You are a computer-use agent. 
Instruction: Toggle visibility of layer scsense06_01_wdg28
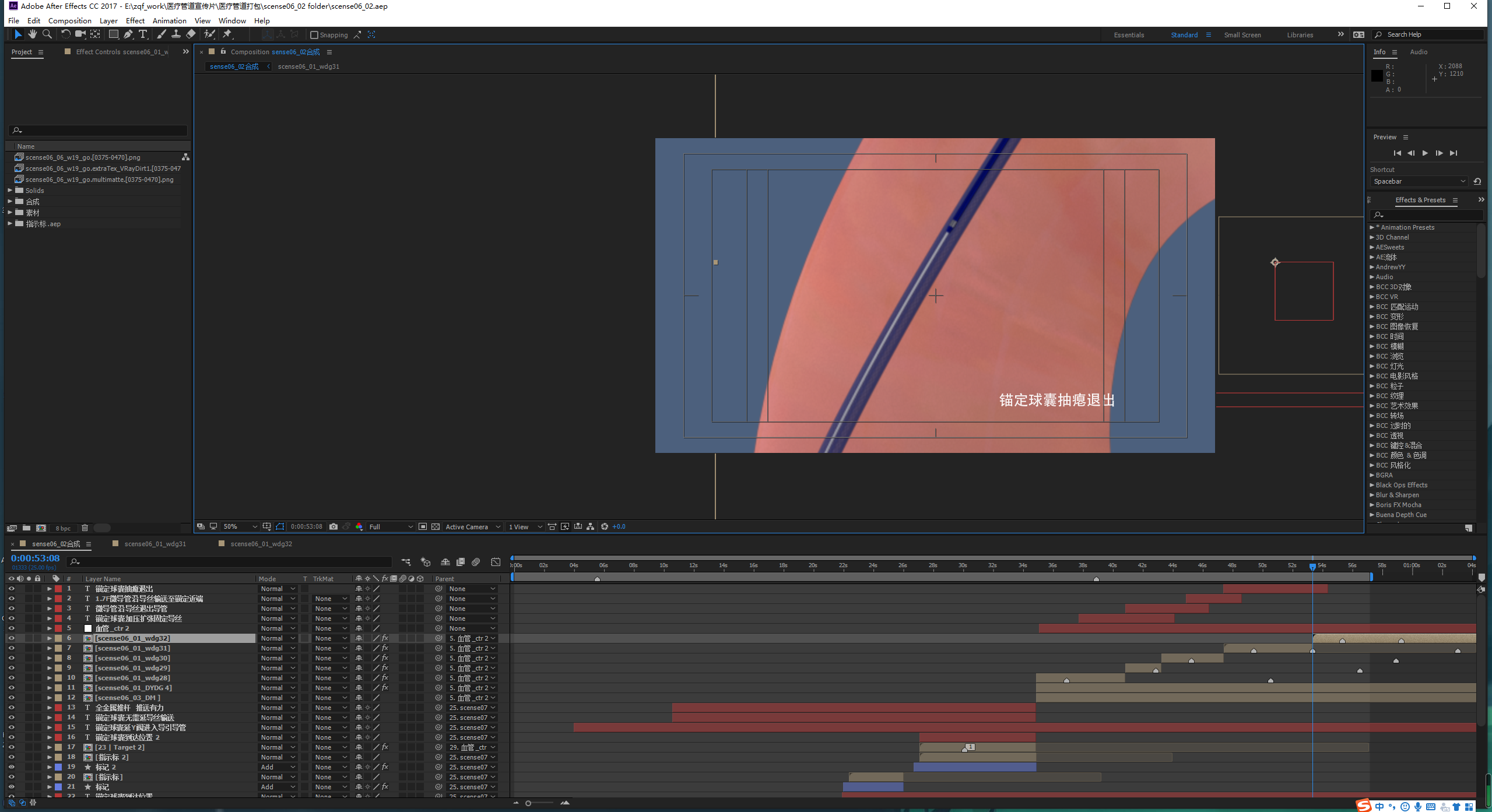tap(11, 678)
